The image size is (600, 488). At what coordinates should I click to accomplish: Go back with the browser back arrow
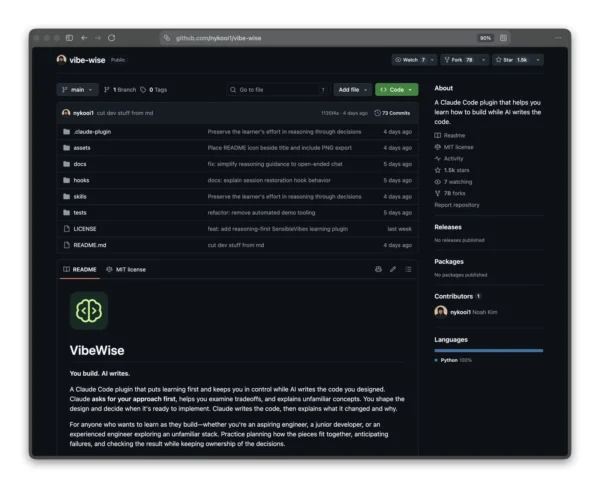point(84,38)
